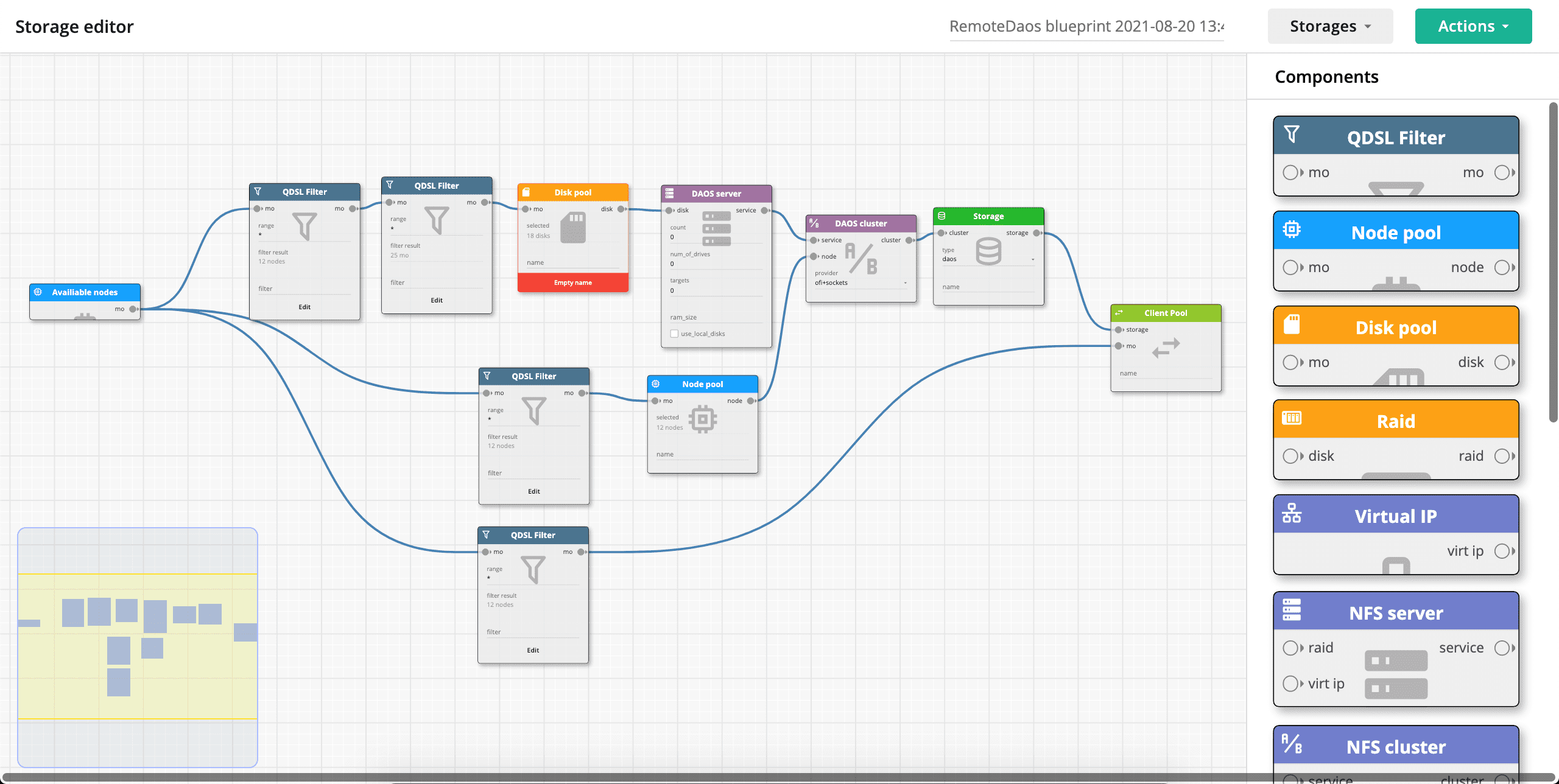The image size is (1559, 784).
Task: Click the database icon in Storage node
Action: pyautogui.click(x=988, y=251)
